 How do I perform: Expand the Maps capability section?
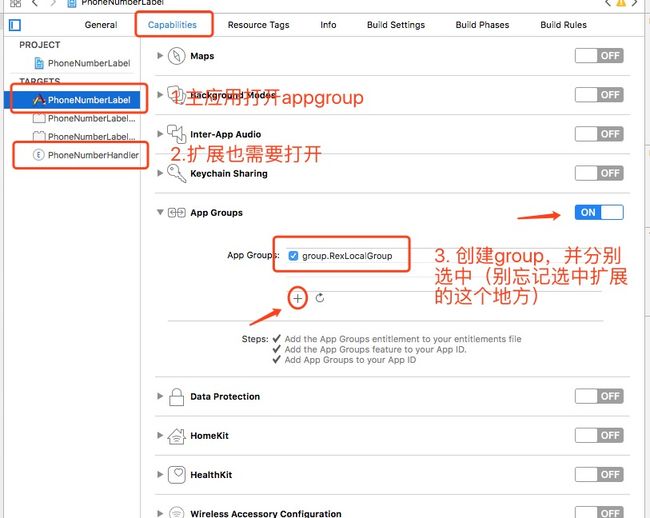point(160,56)
